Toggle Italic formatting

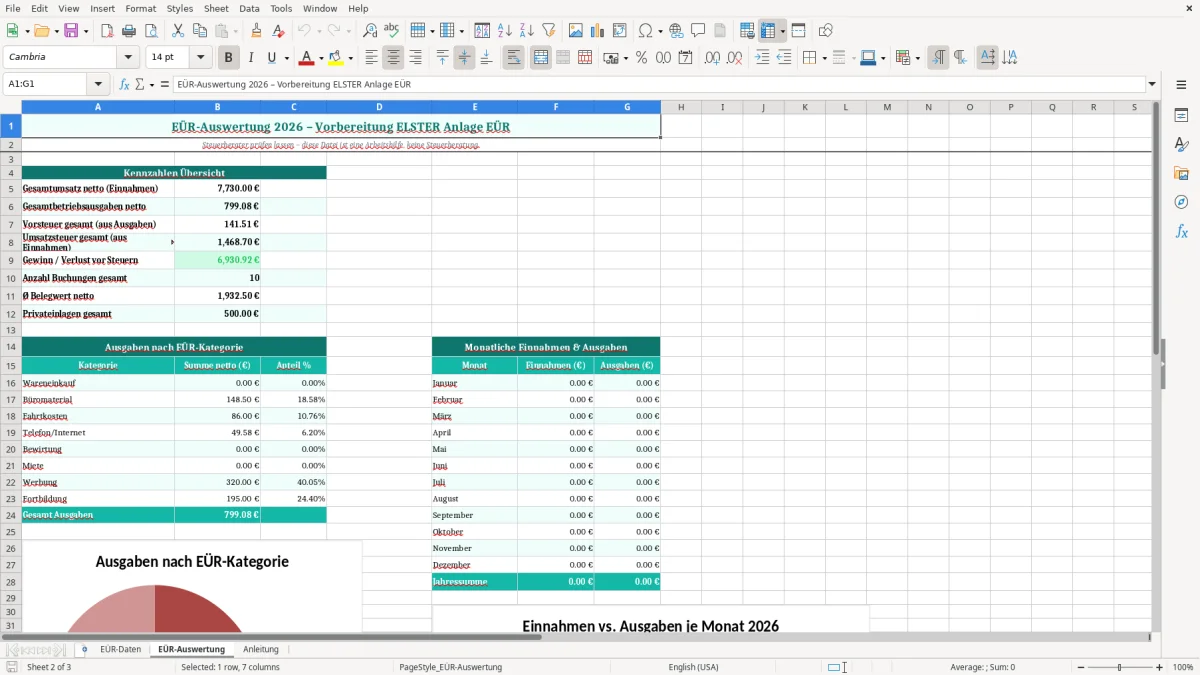[251, 58]
